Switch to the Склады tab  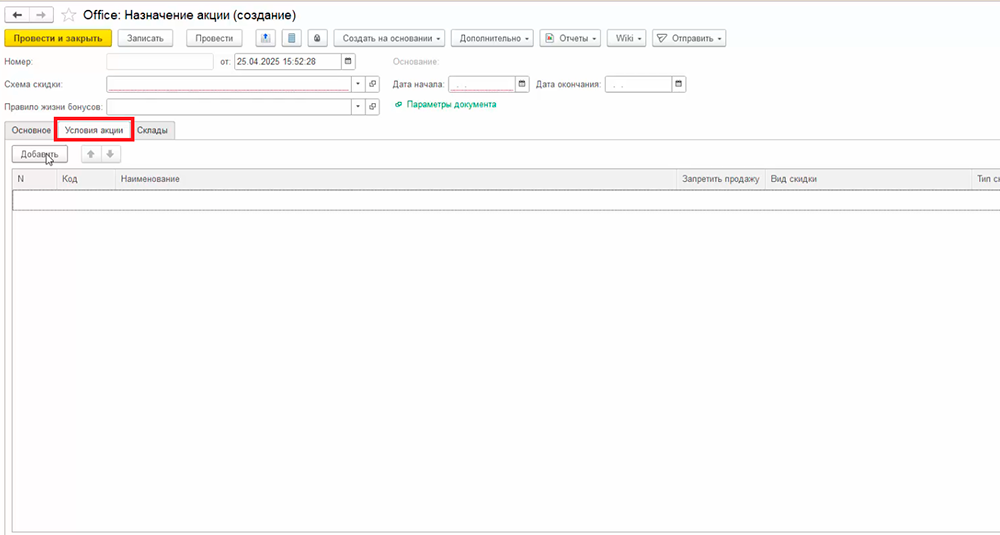tap(153, 130)
